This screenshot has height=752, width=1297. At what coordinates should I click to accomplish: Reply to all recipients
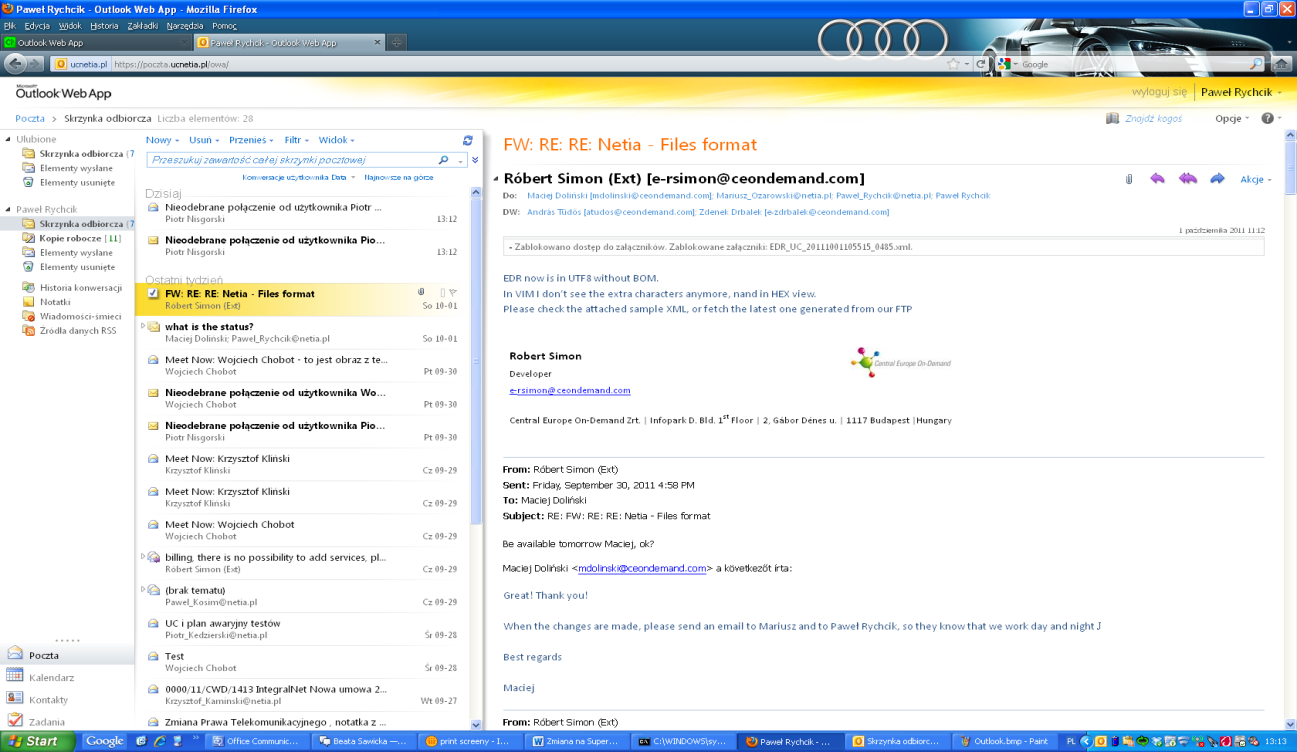1187,179
